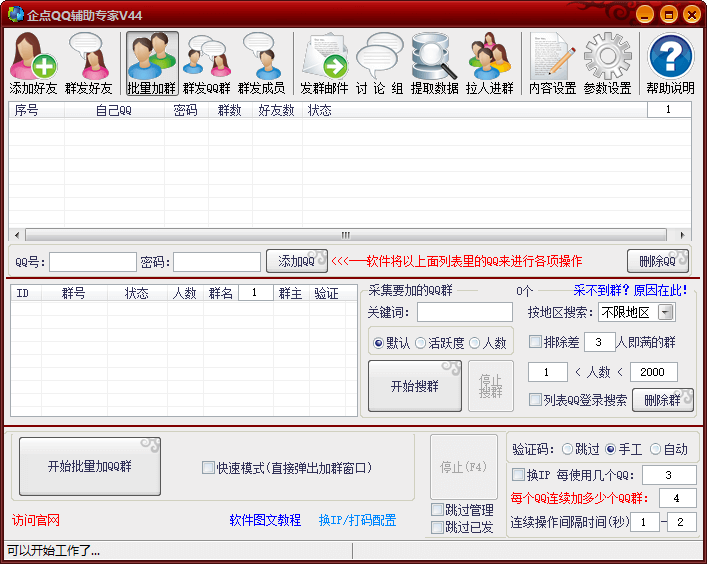Edit the 排除差 number field
Image resolution: width=707 pixels, height=564 pixels.
[x=600, y=342]
